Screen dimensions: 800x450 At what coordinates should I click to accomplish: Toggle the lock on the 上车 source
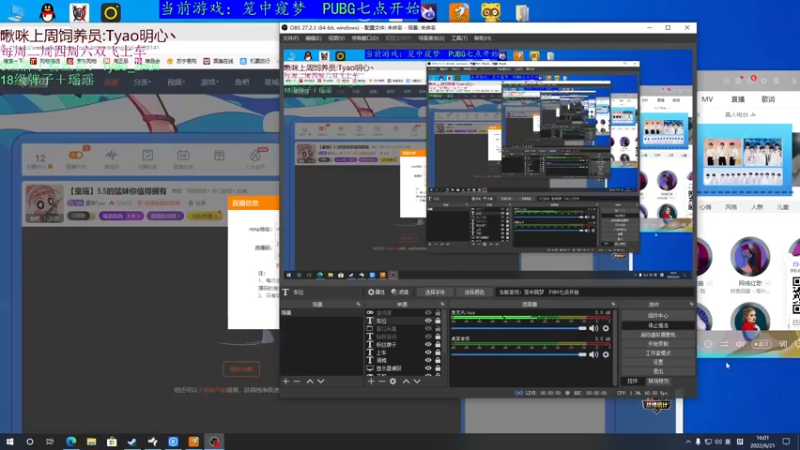point(438,352)
